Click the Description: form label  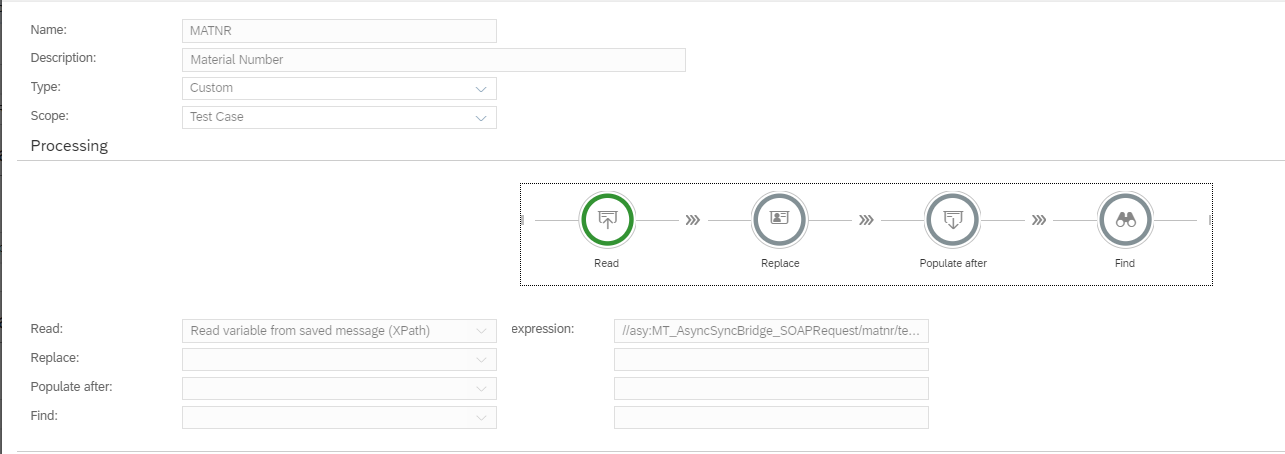point(63,58)
